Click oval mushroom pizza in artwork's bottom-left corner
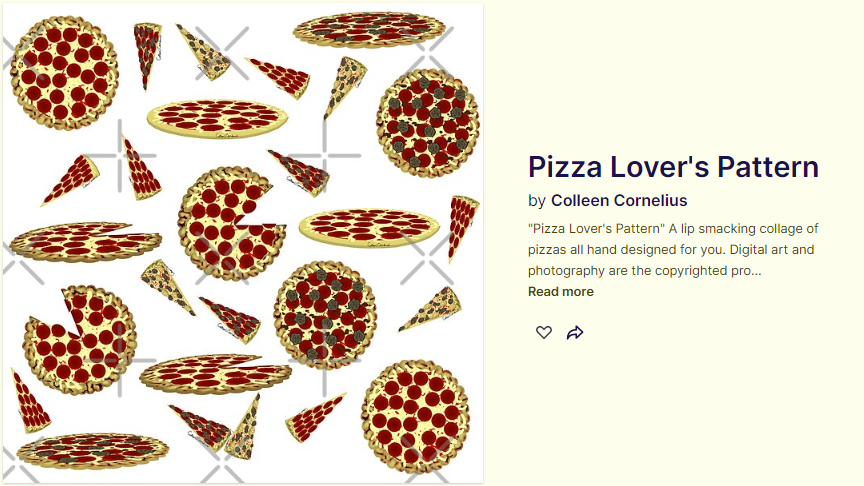 click(93, 450)
